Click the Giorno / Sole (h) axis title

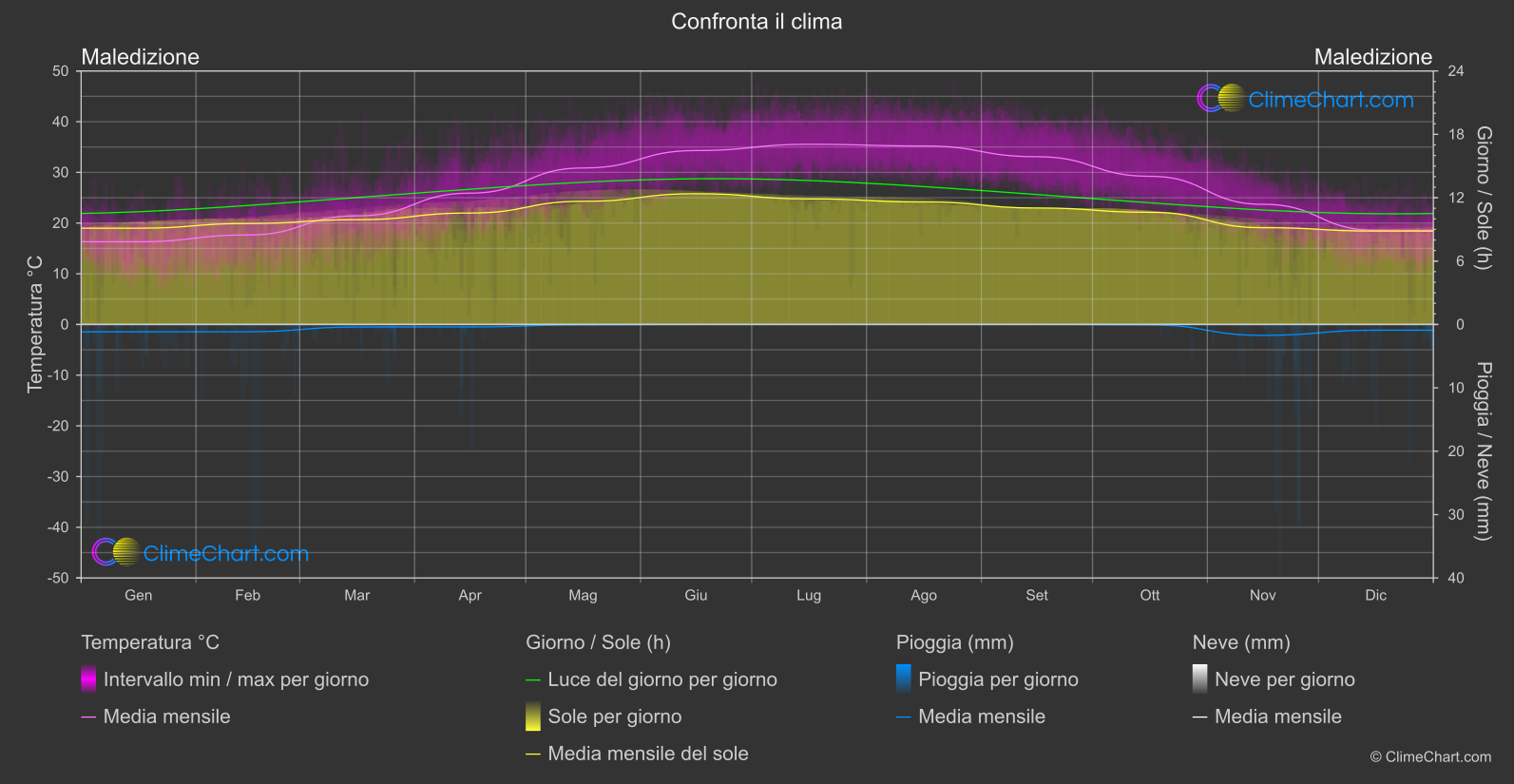click(1483, 198)
